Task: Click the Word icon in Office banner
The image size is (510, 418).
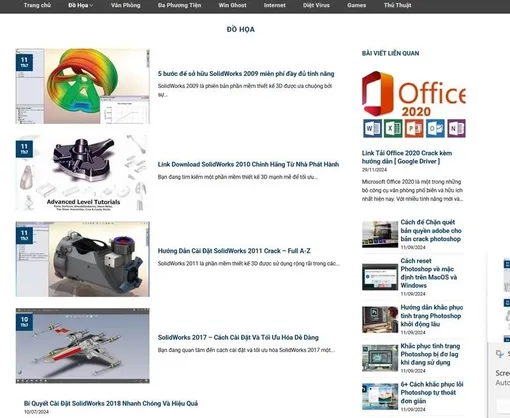Action: click(x=372, y=128)
